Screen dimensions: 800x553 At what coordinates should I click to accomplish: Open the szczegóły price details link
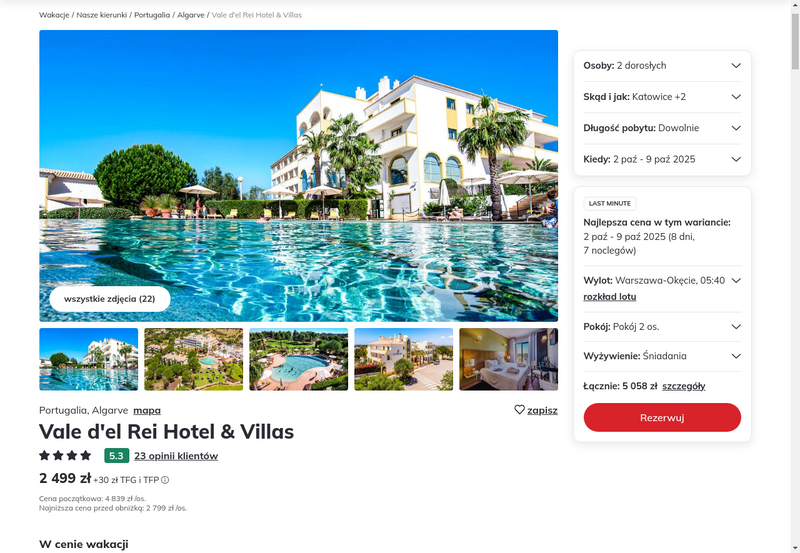[x=684, y=386]
